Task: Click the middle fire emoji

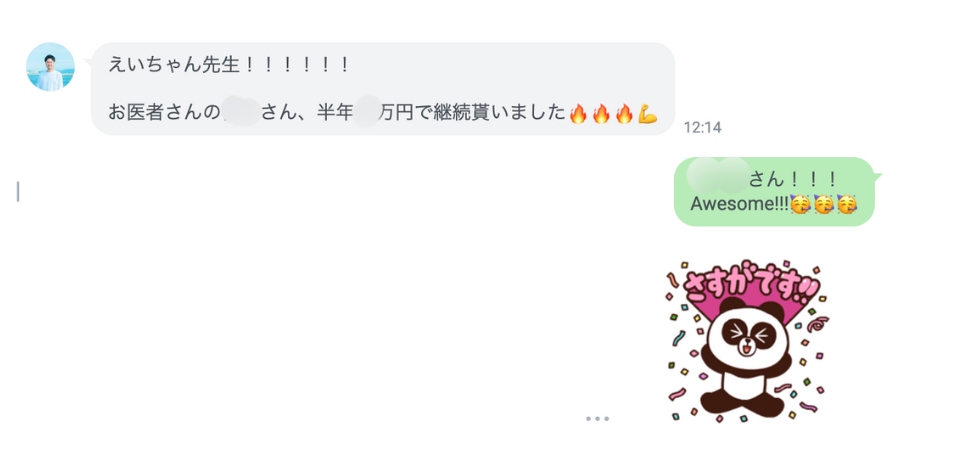Action: [x=601, y=113]
